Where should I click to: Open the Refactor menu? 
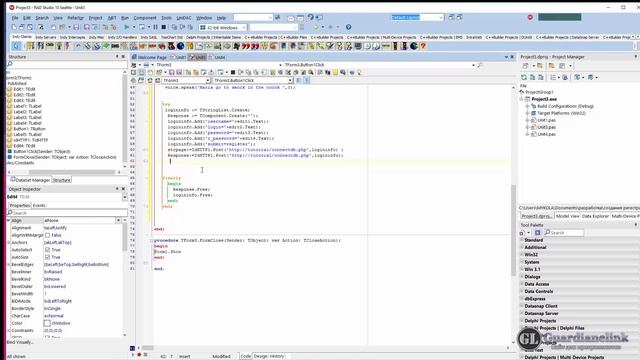[75, 18]
